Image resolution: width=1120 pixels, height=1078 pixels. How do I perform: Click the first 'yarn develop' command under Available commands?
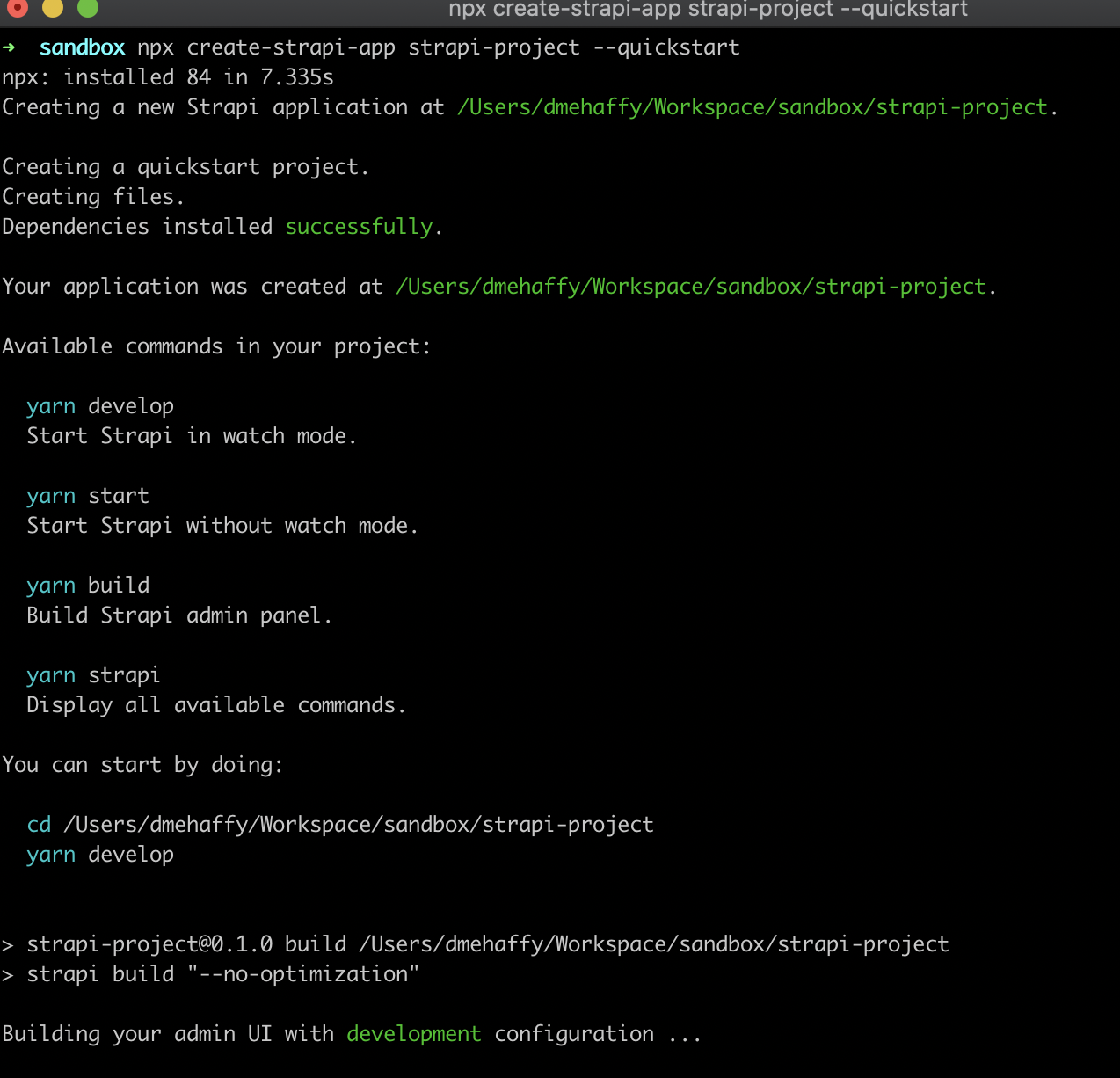100,406
